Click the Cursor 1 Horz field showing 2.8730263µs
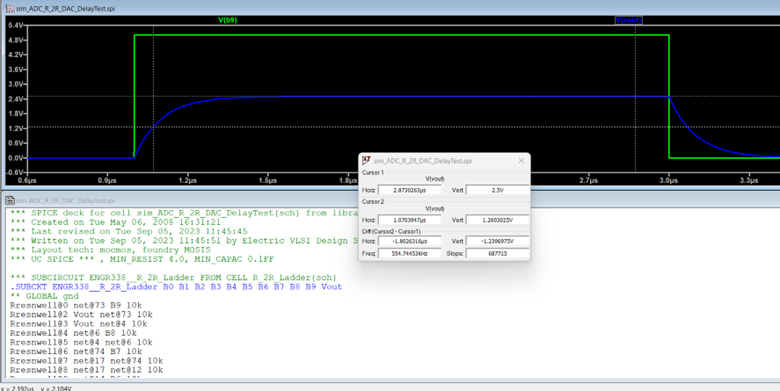 coord(409,190)
